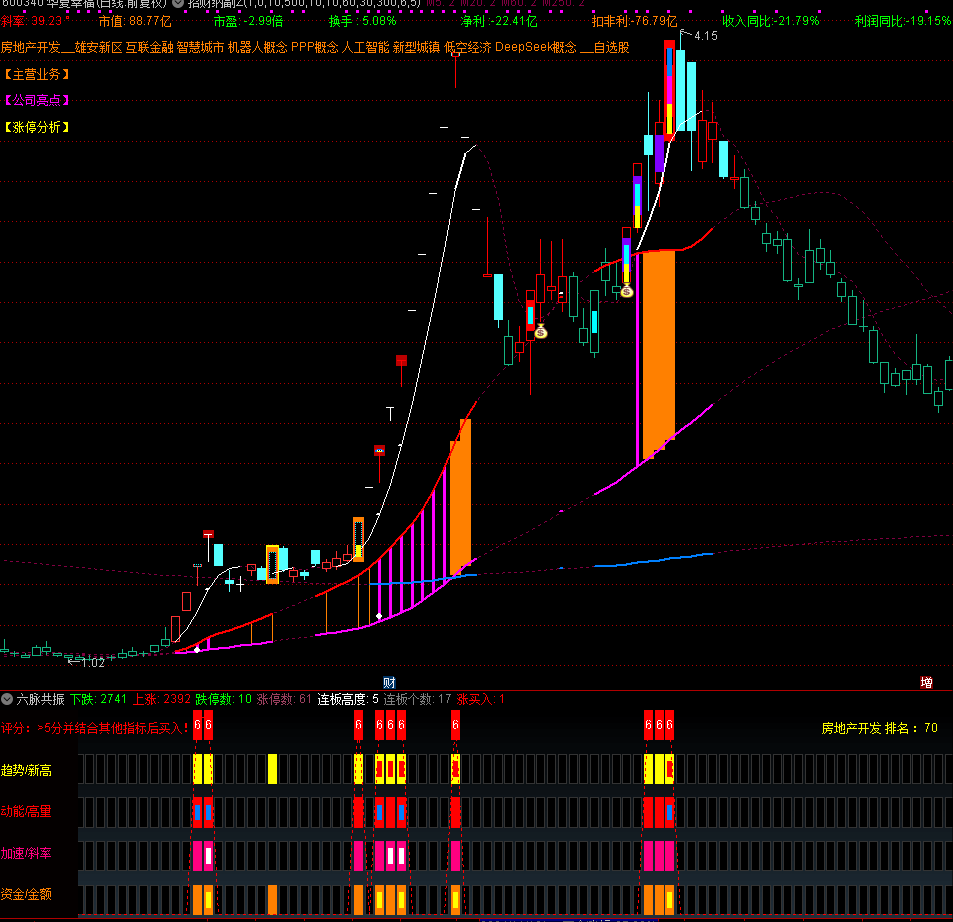Select the DeepSeek概念 concept tag
The width and height of the screenshot is (953, 922).
[x=536, y=47]
